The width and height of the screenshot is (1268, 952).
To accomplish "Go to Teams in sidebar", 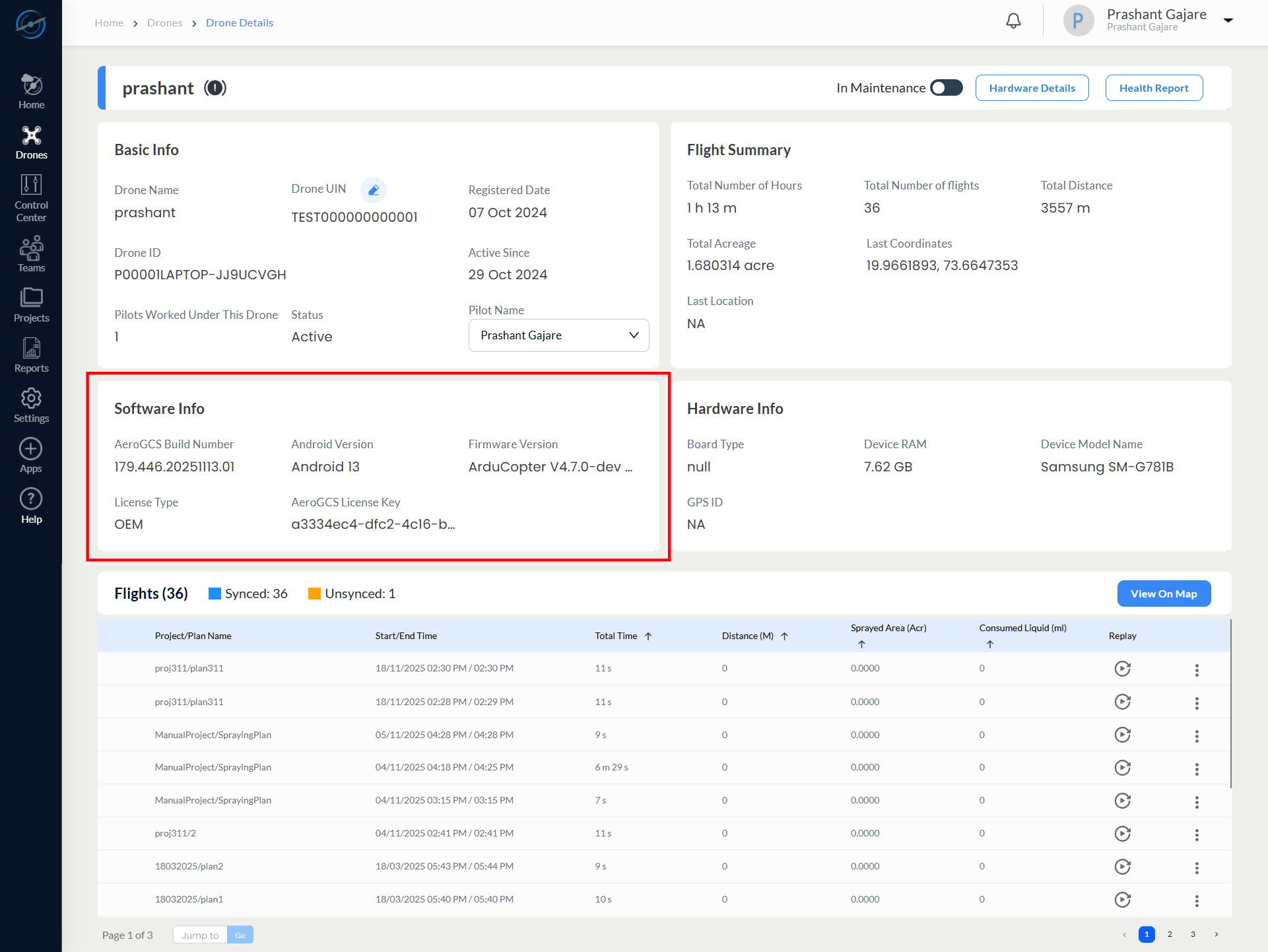I will coord(31,254).
